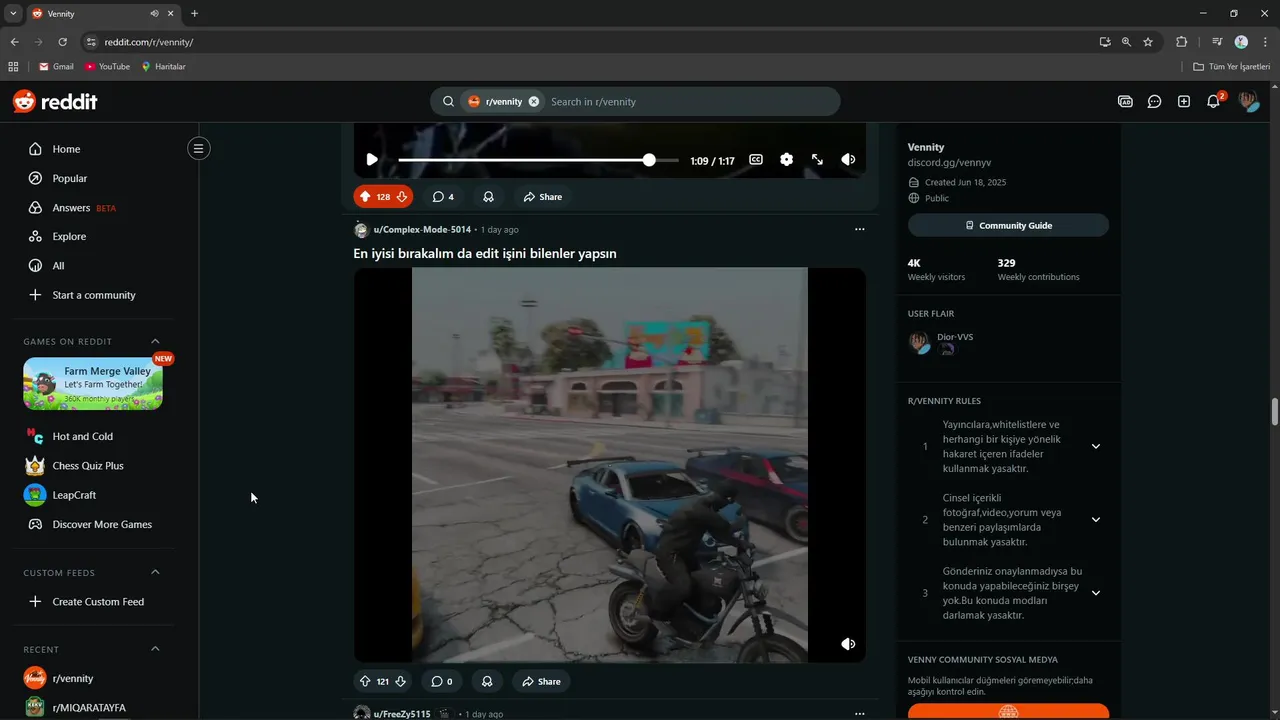Mute the top video player
The image size is (1280, 720).
(x=848, y=160)
